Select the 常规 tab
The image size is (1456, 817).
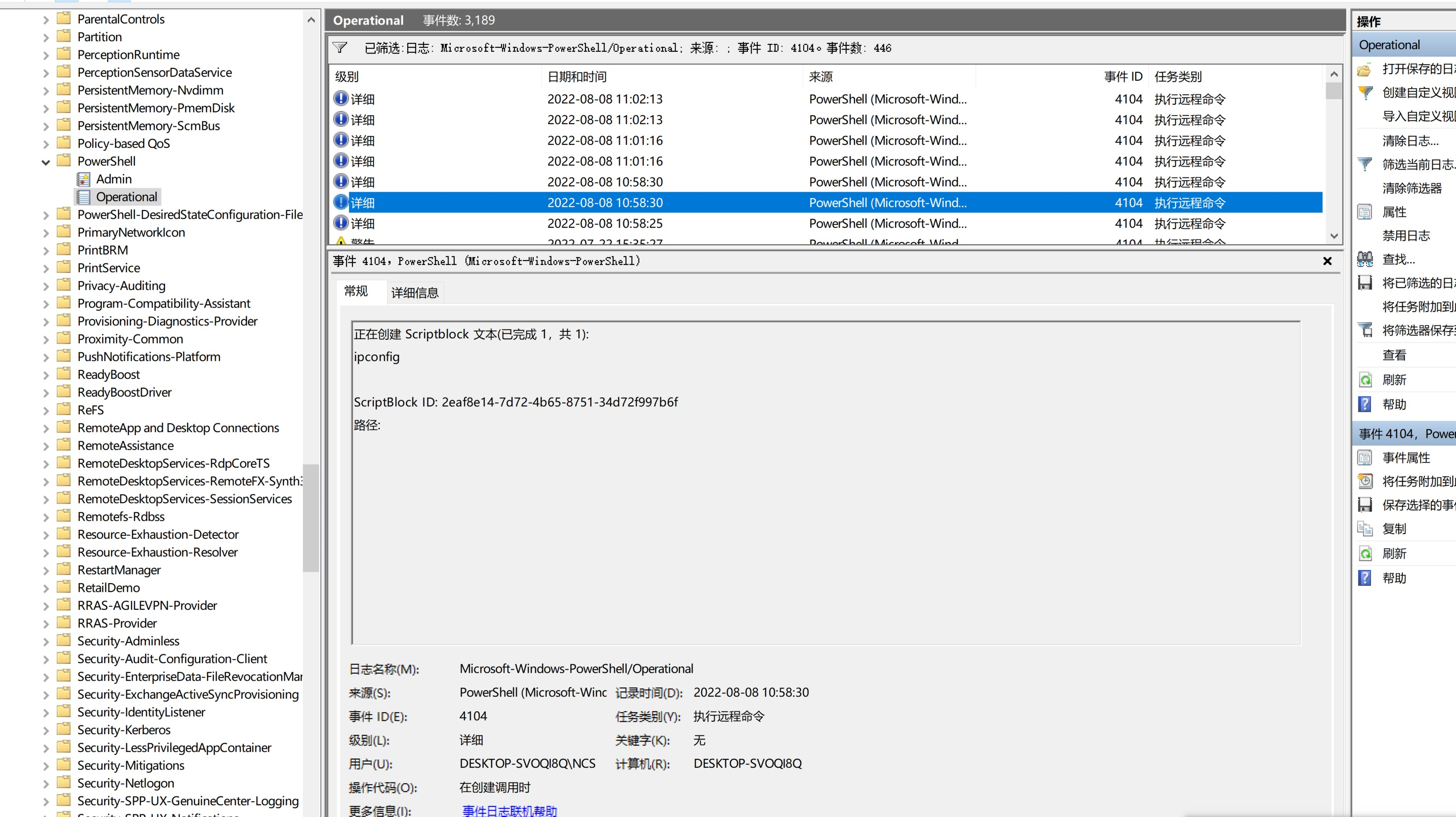click(x=355, y=291)
